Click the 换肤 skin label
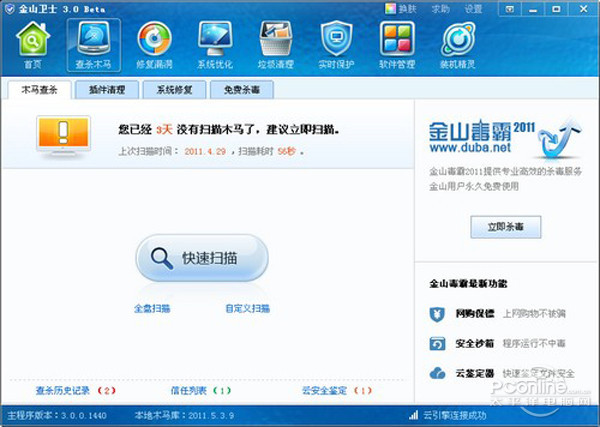The height and width of the screenshot is (427, 600). click(407, 9)
